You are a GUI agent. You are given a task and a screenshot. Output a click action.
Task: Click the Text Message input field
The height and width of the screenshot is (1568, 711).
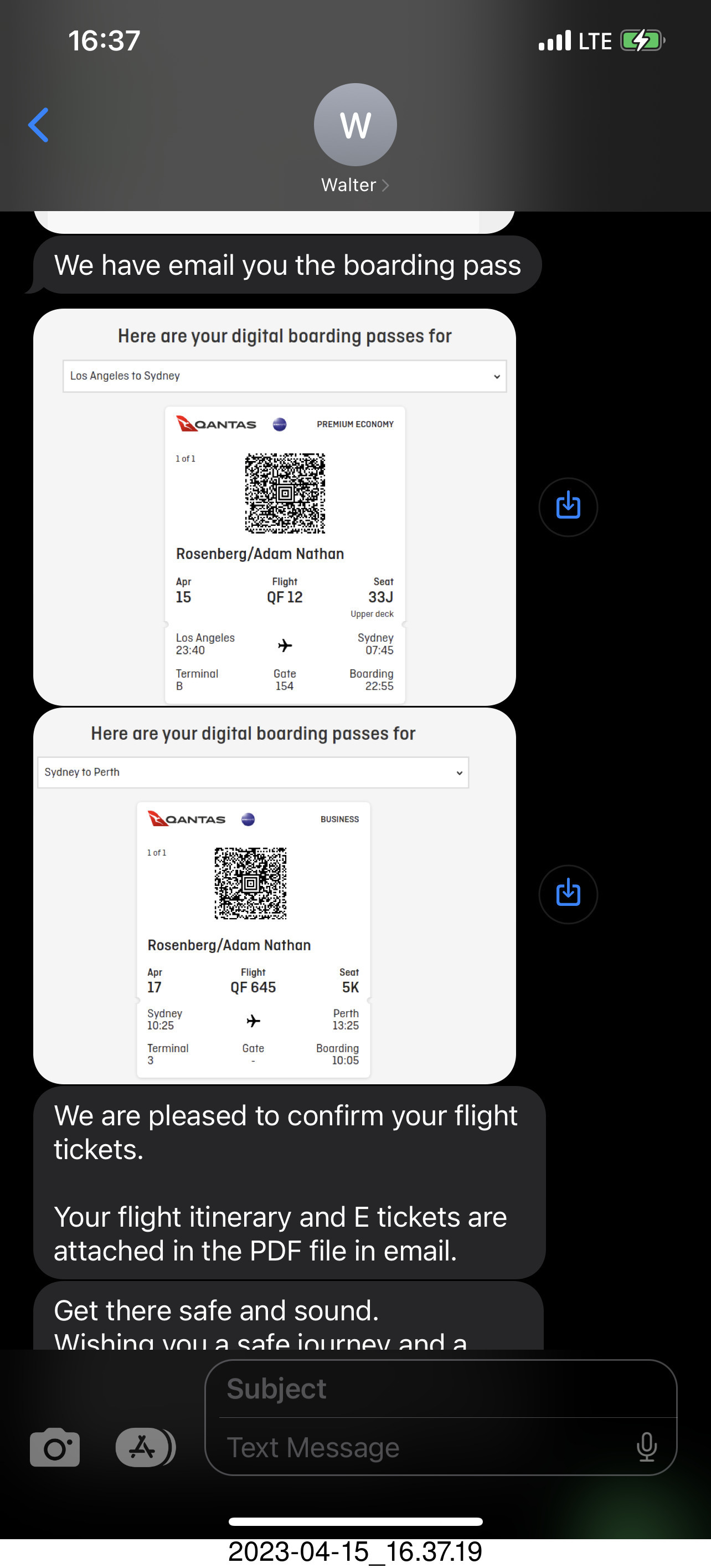pos(426,1447)
